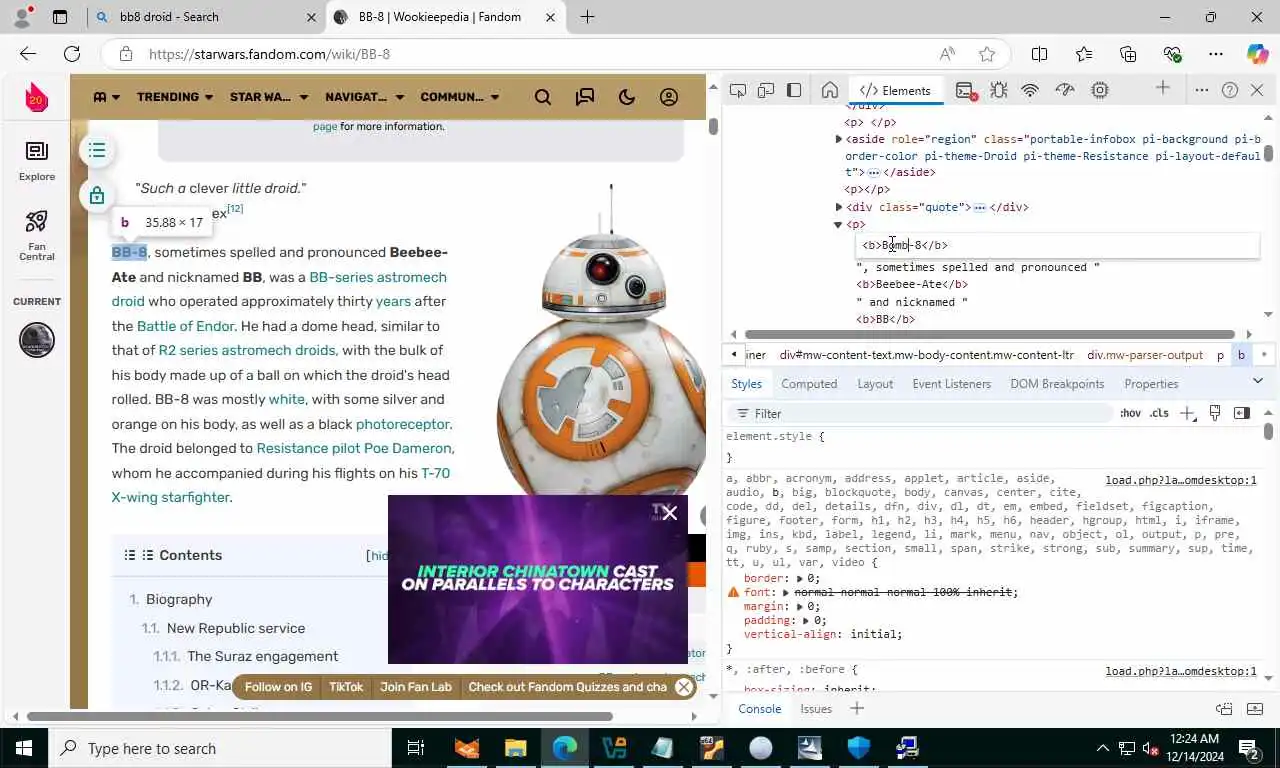Add a new DevTools tool with plus

1162,89
